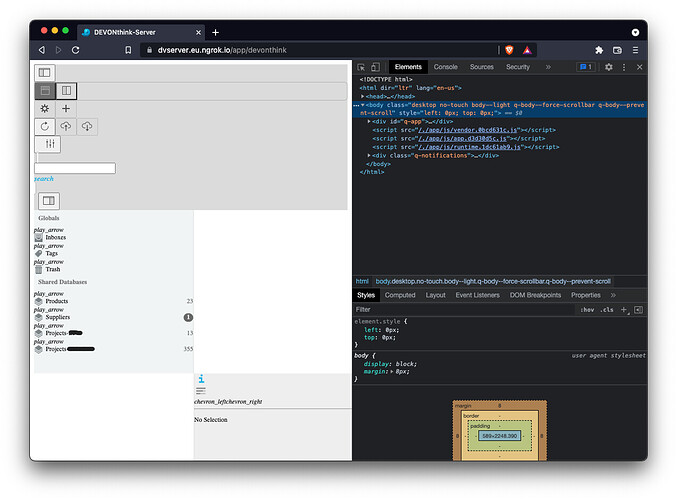Open the gear action menu
This screenshot has height=500, width=676.
45,109
